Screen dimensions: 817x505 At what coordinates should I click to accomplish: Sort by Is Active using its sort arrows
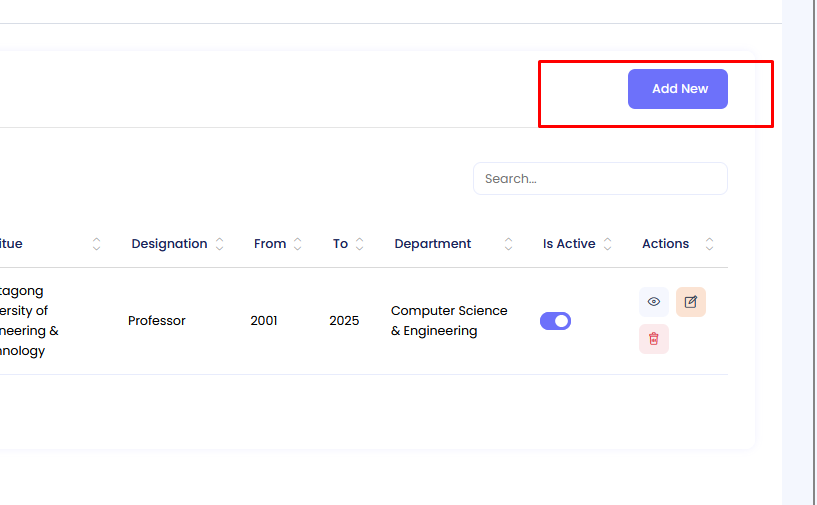[x=607, y=244]
